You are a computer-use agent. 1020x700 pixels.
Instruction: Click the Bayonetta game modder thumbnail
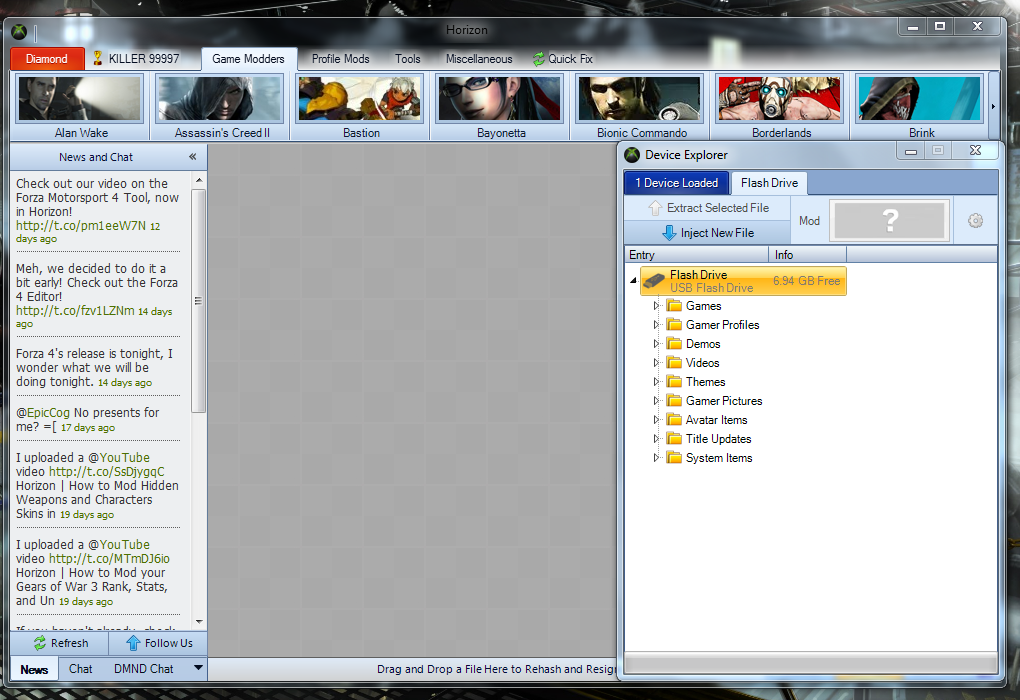tap(500, 99)
